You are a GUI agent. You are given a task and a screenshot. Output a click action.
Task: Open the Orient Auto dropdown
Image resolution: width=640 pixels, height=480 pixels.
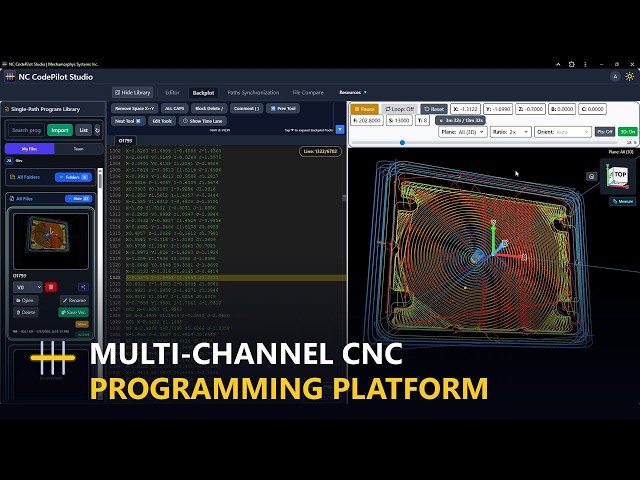562,132
